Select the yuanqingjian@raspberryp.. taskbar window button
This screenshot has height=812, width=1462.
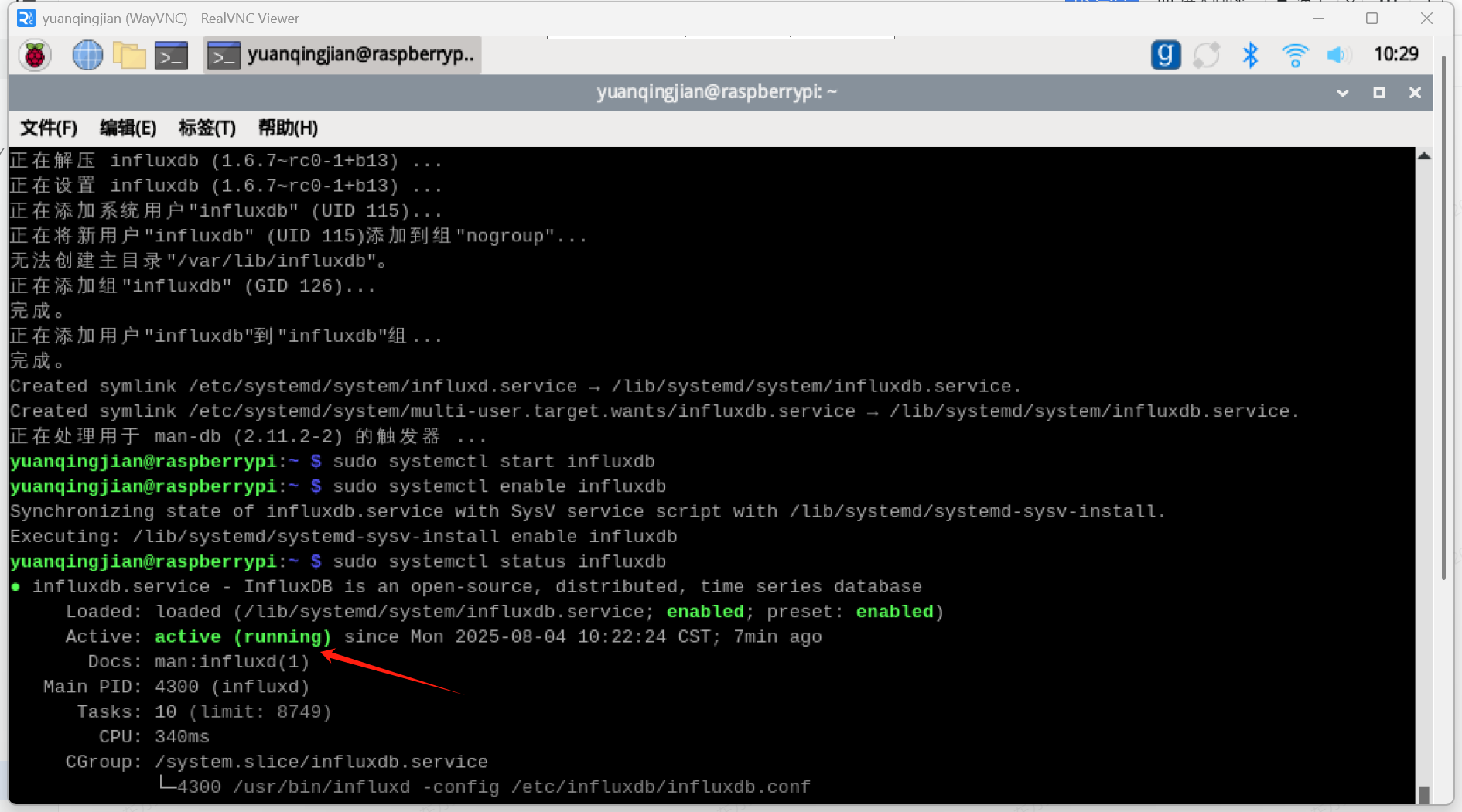(x=343, y=56)
